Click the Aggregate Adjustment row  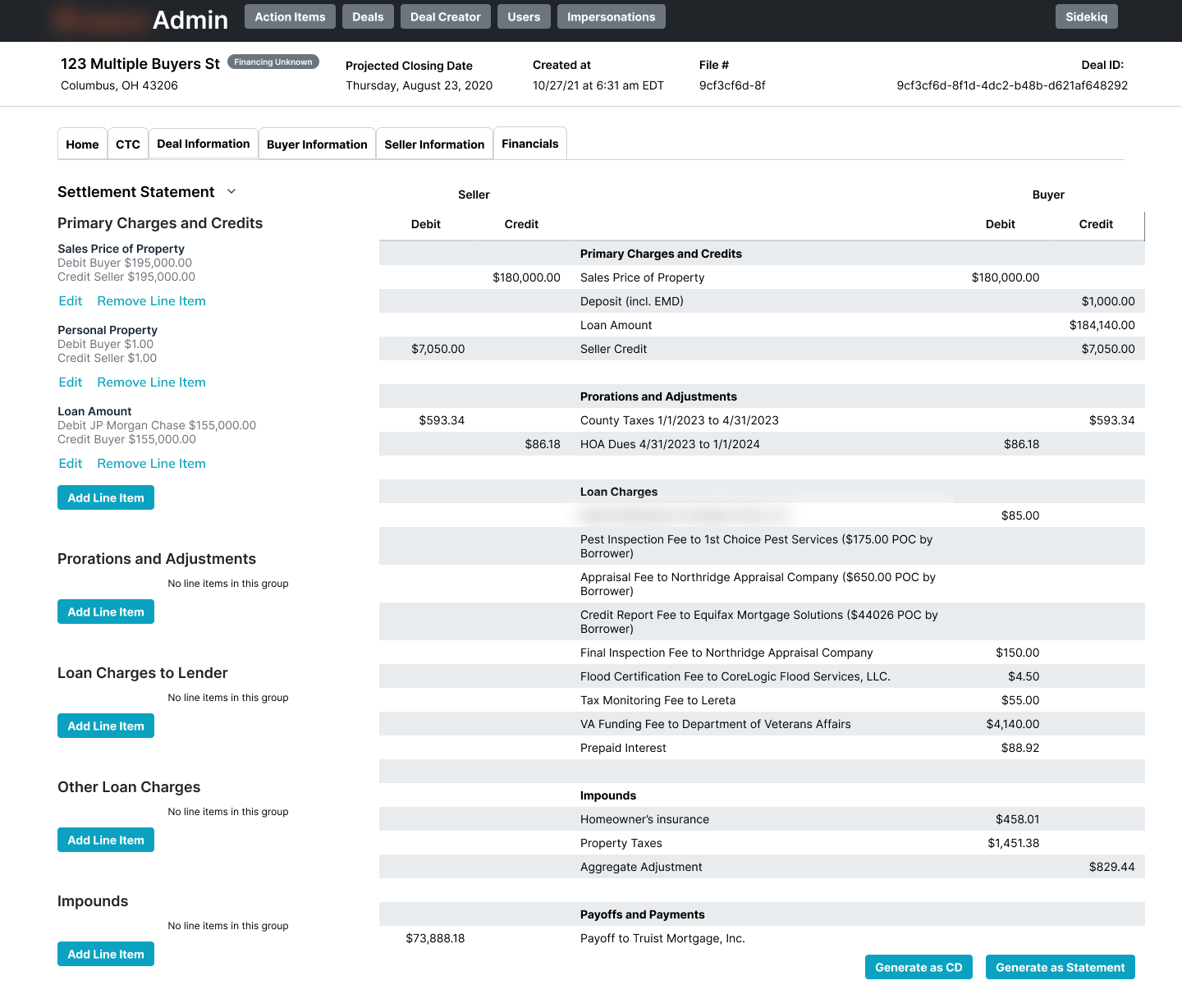(762, 867)
